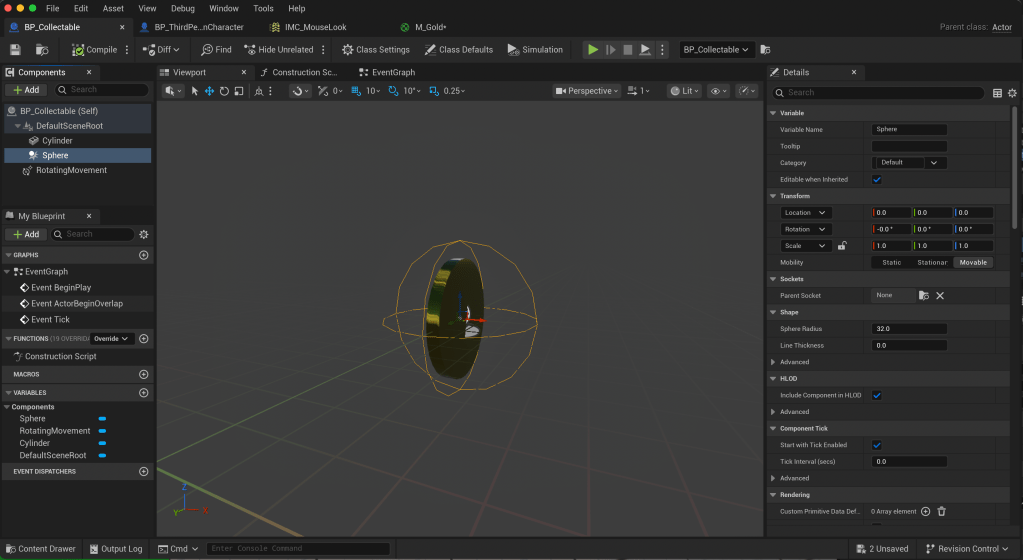The image size is (1023, 560).
Task: Uncheck Include Component in HLOD
Action: (x=877, y=395)
